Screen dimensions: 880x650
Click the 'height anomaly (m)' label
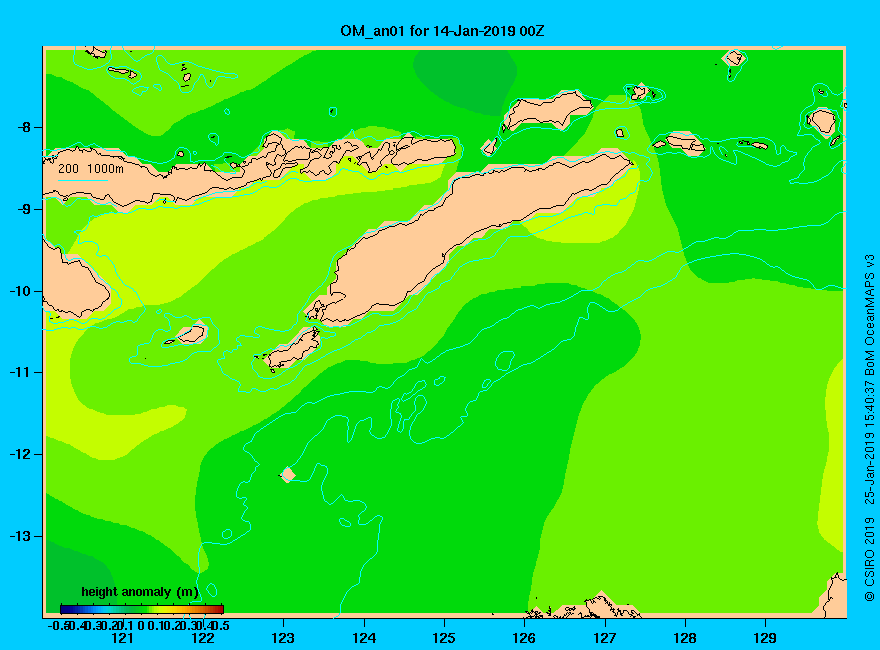coord(140,592)
